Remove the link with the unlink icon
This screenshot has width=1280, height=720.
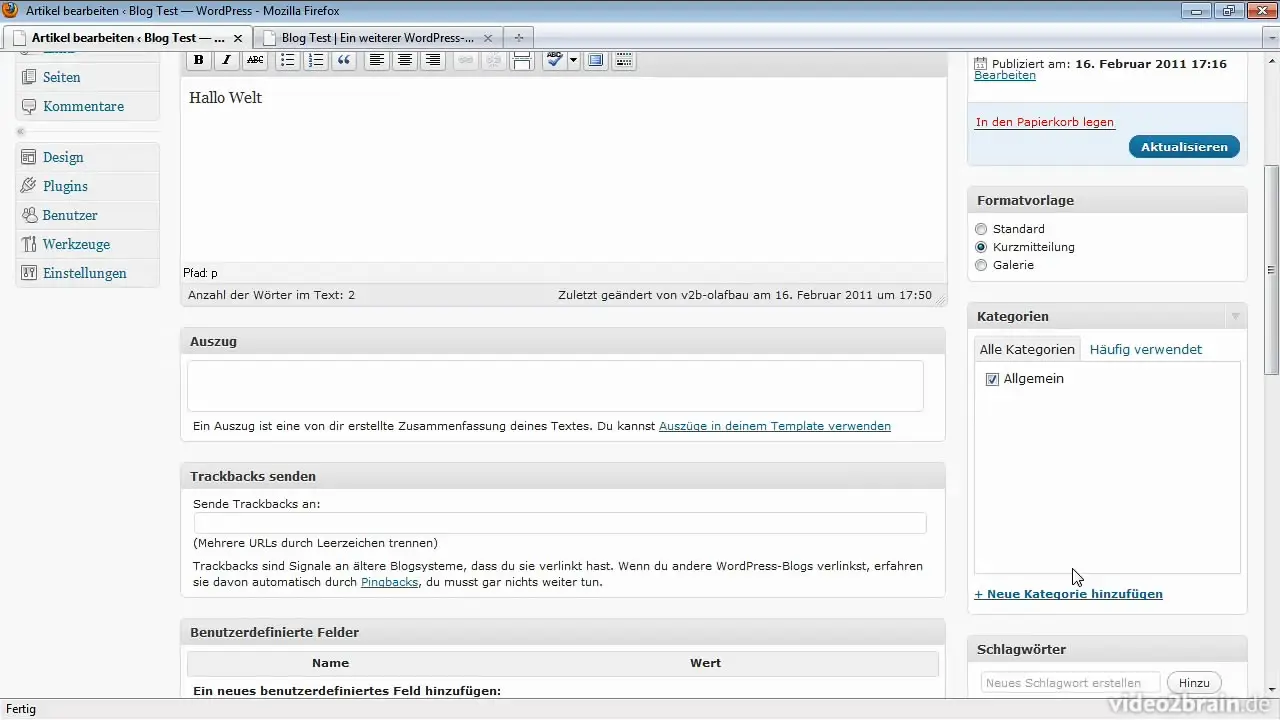493,60
